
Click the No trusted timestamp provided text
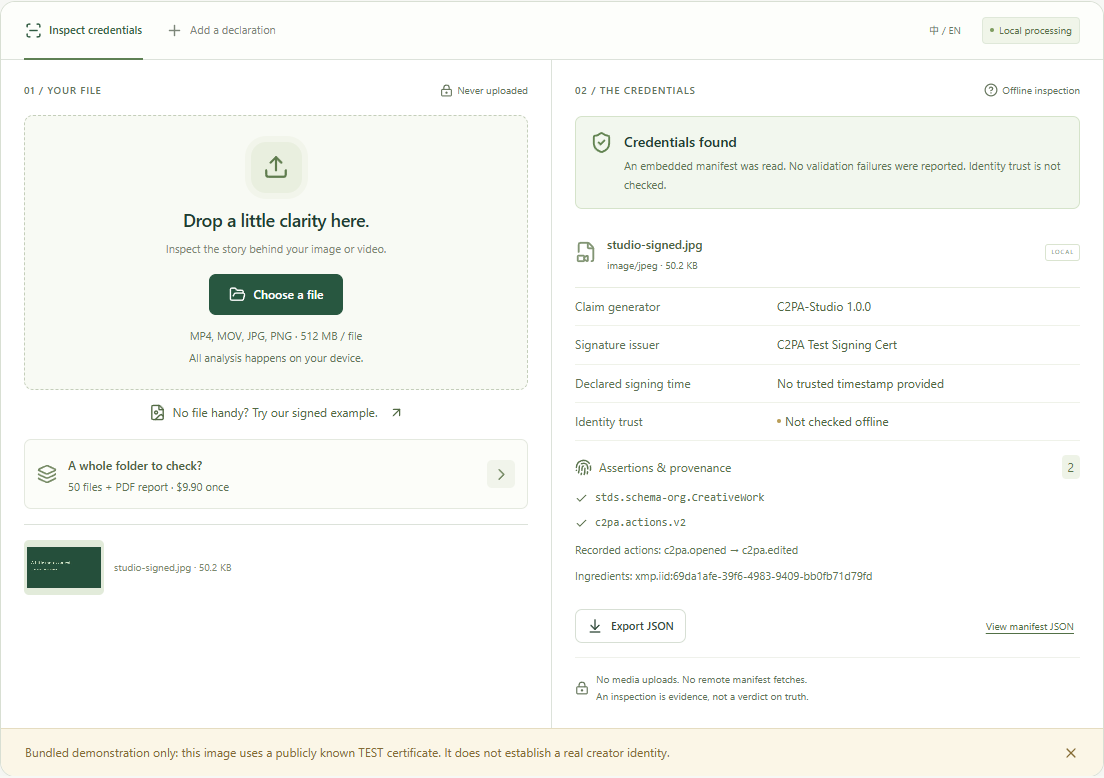[x=860, y=384]
